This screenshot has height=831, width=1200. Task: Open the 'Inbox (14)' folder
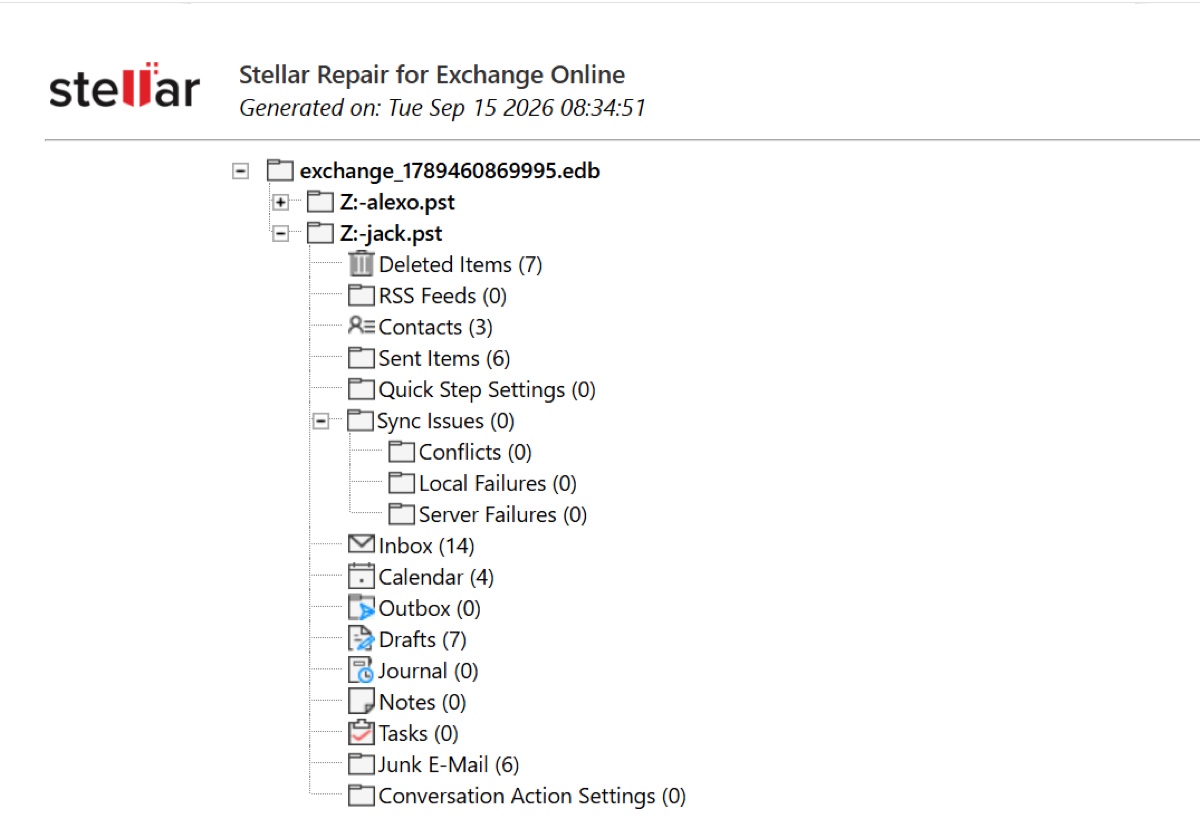(427, 546)
